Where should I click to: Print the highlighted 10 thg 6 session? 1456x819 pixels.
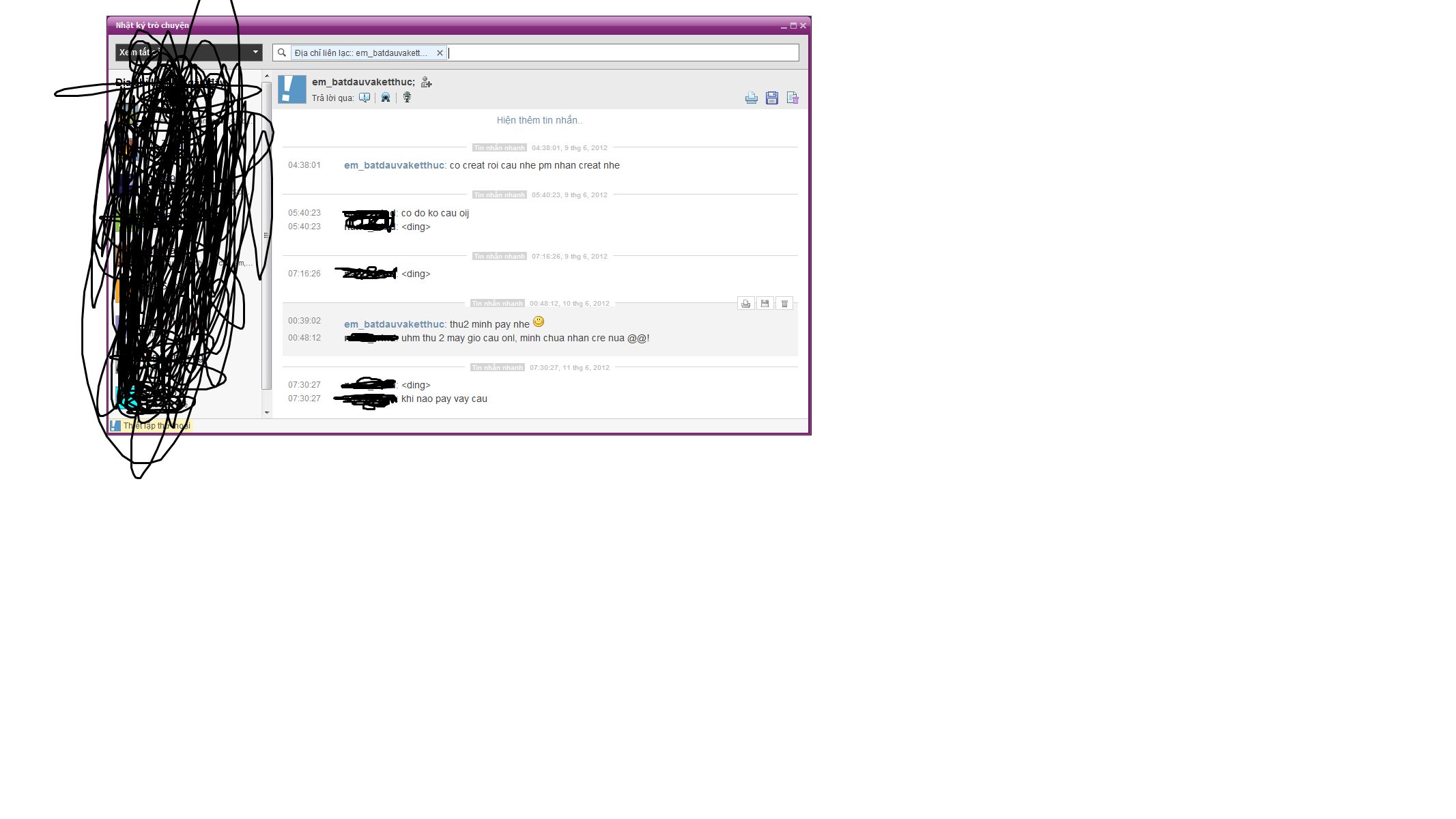[745, 304]
